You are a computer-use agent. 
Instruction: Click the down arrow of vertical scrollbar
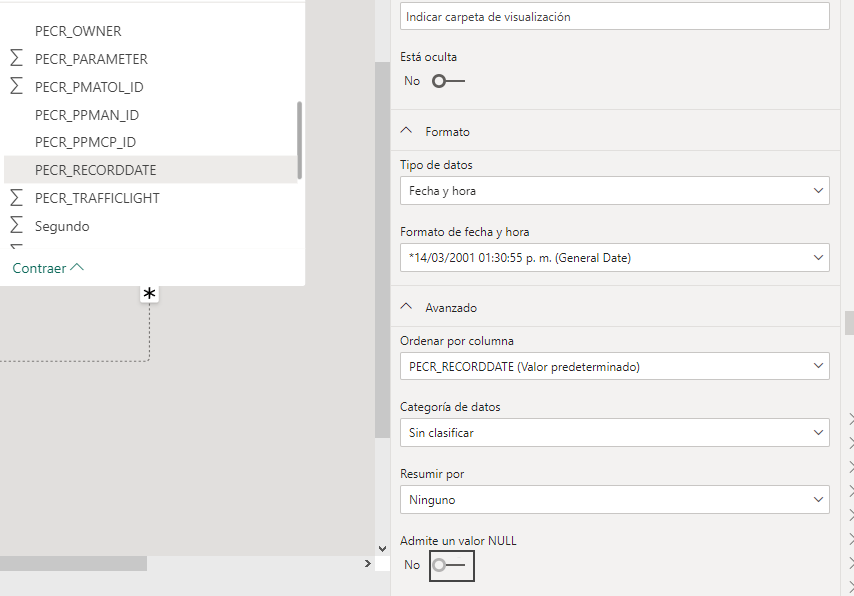click(x=382, y=549)
